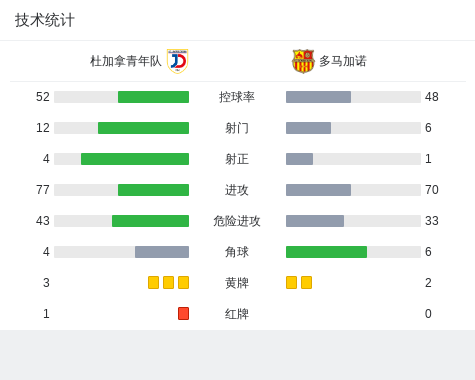The image size is (475, 380).
Task: Click the yellow card nearest 黄牌 label on left
Action: (x=183, y=282)
